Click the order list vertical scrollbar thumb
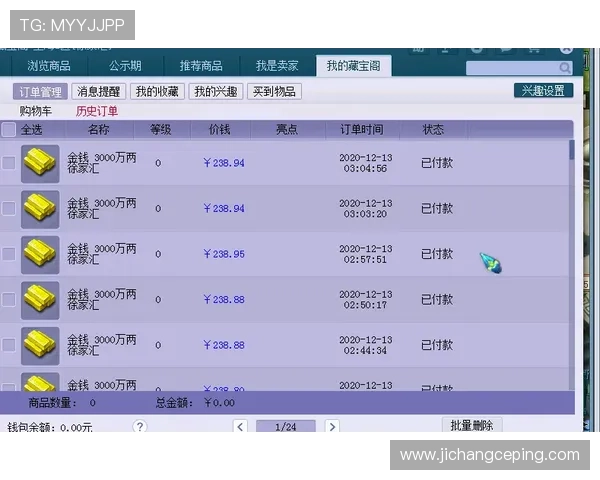Viewport: 600px width, 480px height. coord(572,150)
